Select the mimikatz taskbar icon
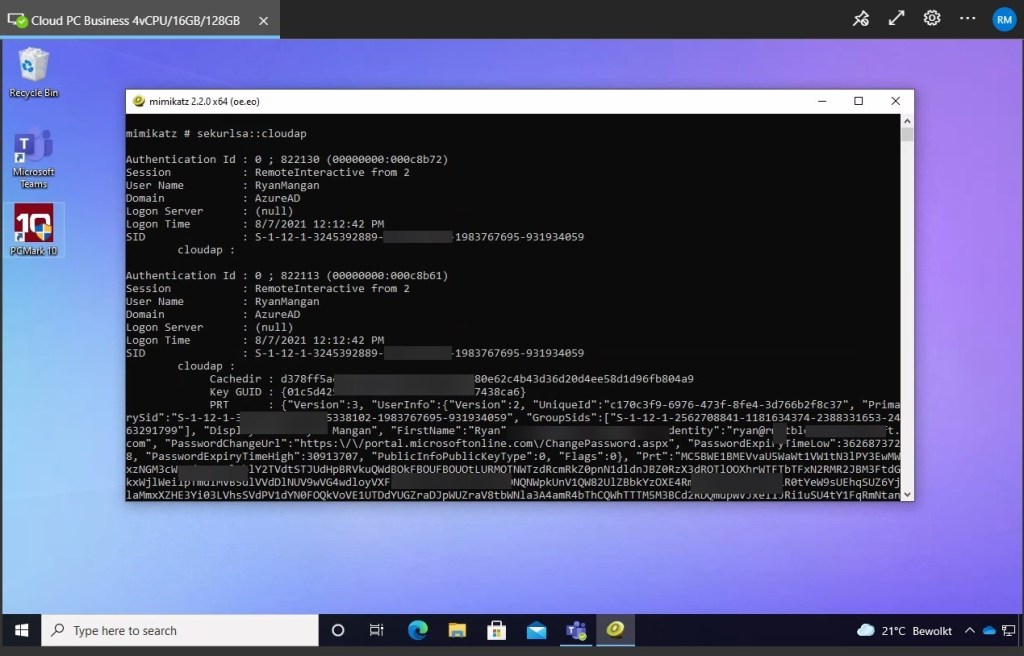The width and height of the screenshot is (1024, 656). tap(615, 631)
